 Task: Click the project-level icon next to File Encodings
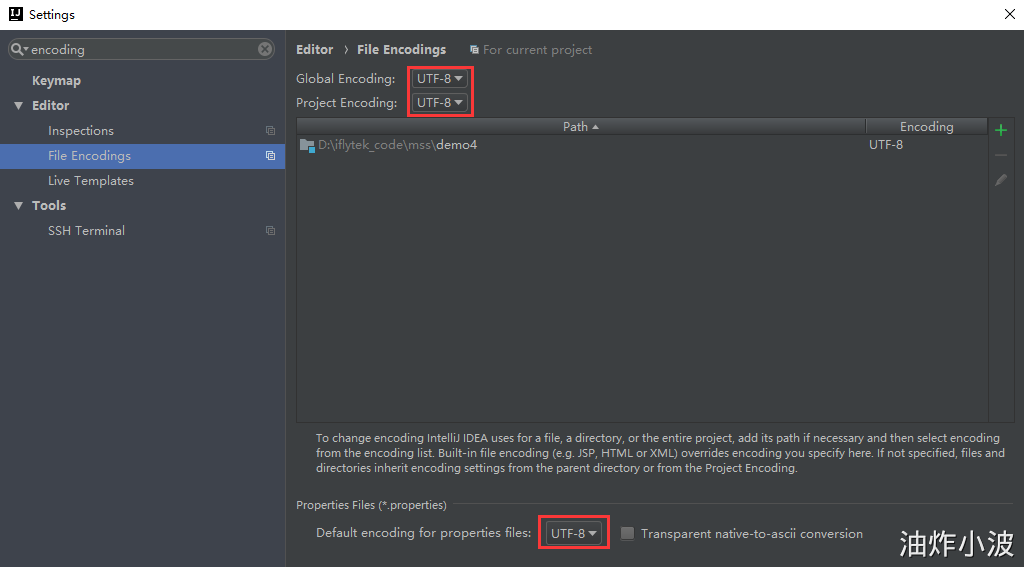270,155
